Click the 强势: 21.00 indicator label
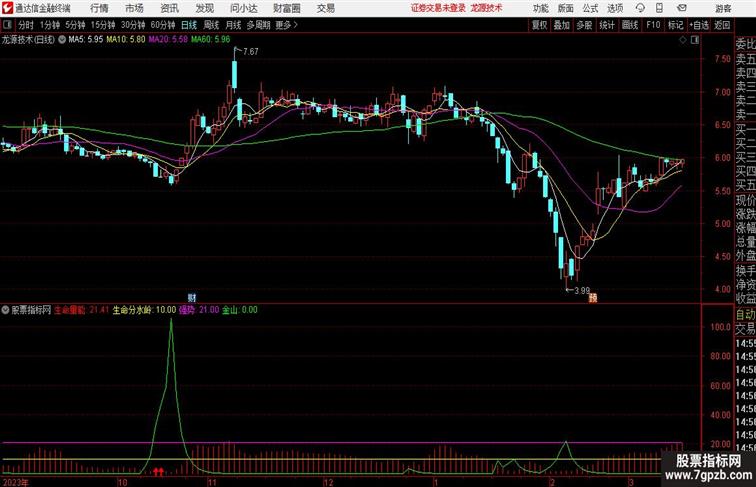Image resolution: width=756 pixels, height=487 pixels. pos(199,310)
